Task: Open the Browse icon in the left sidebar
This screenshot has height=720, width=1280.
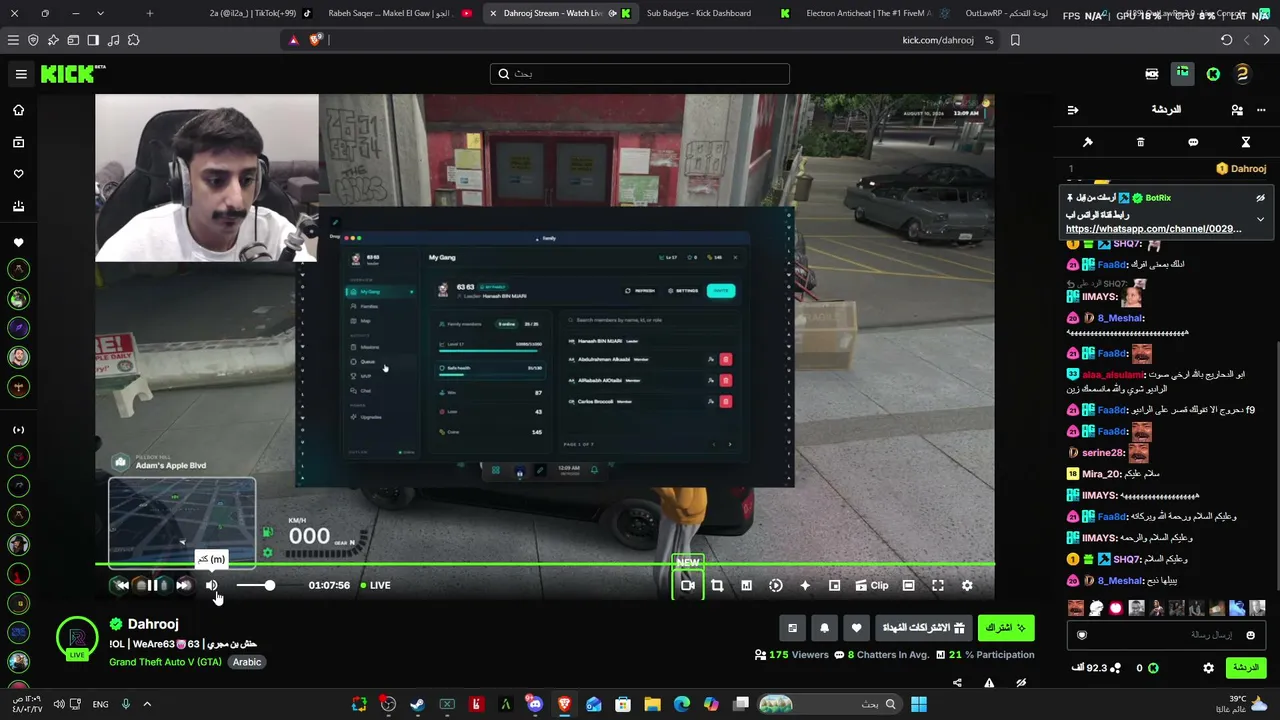Action: 18,142
